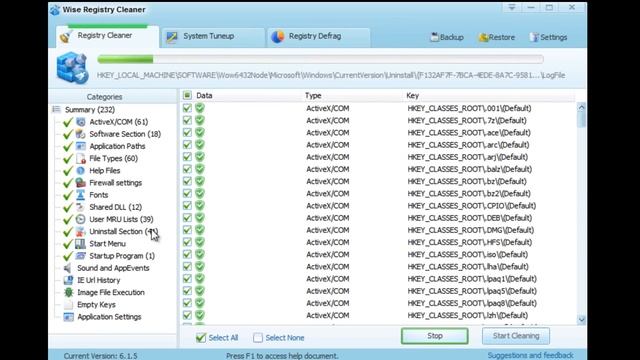Click the Startup Program category icon

point(81,256)
